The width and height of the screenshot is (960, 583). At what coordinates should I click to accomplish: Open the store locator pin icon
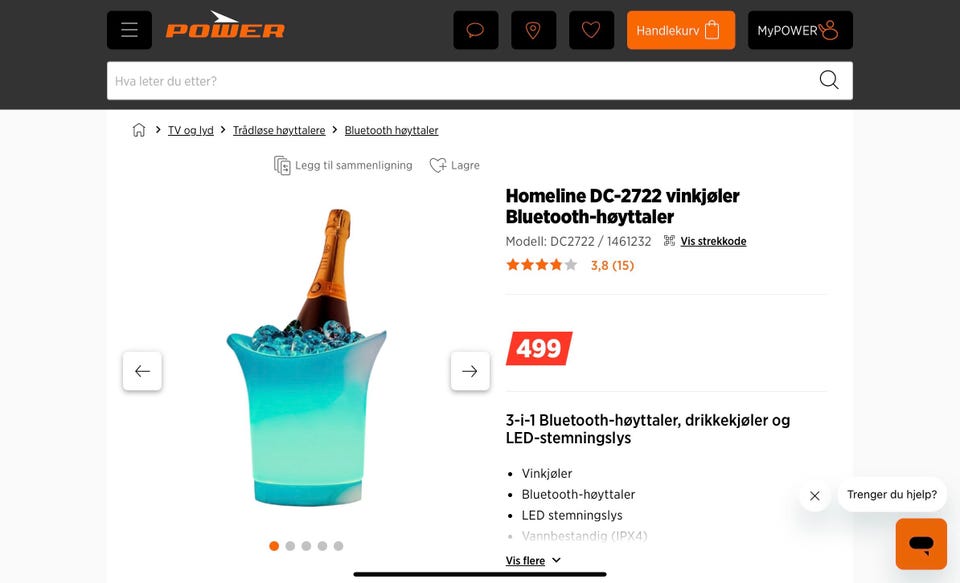533,30
